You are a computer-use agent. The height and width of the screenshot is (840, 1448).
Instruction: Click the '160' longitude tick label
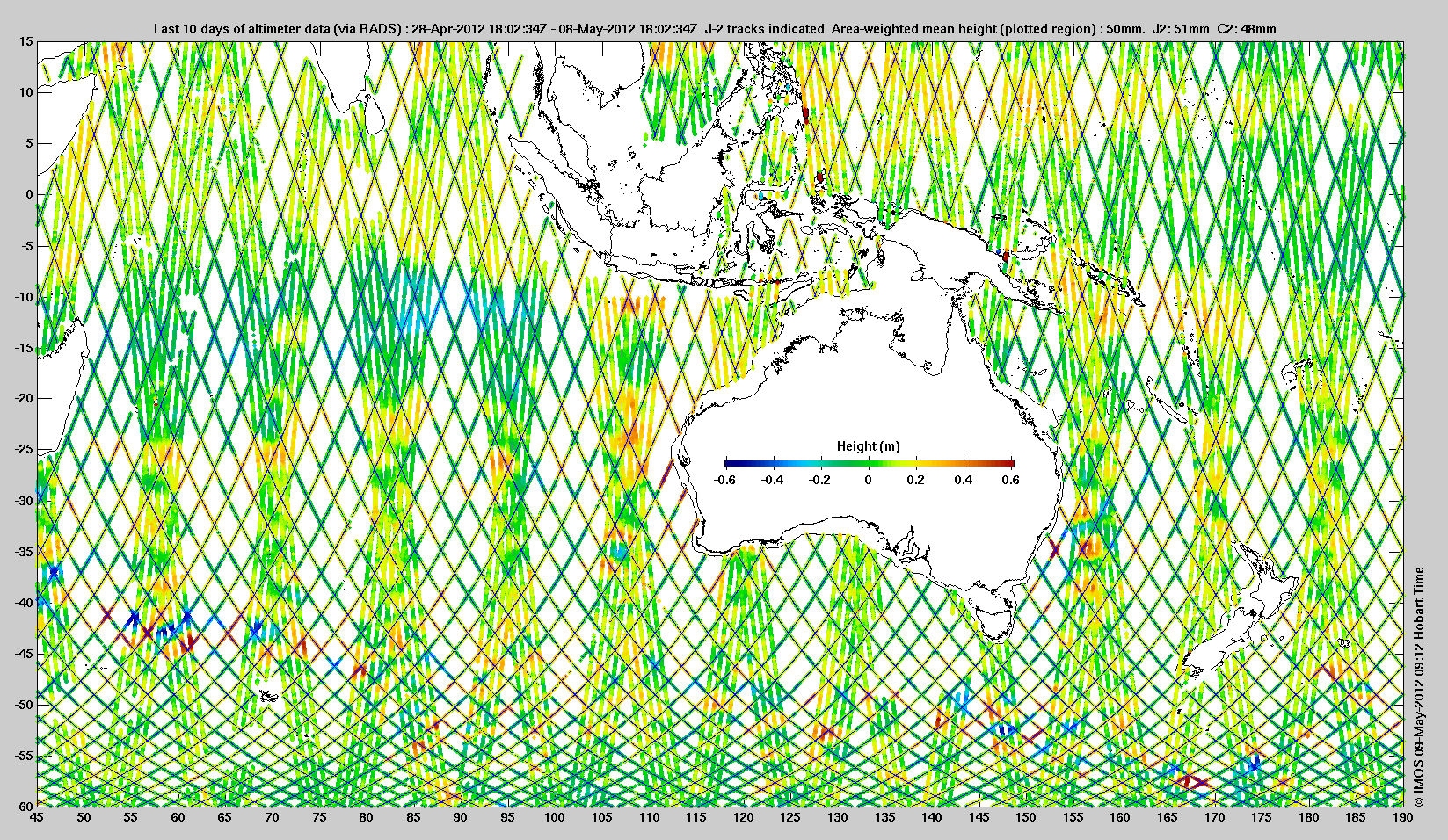pyautogui.click(x=1119, y=817)
